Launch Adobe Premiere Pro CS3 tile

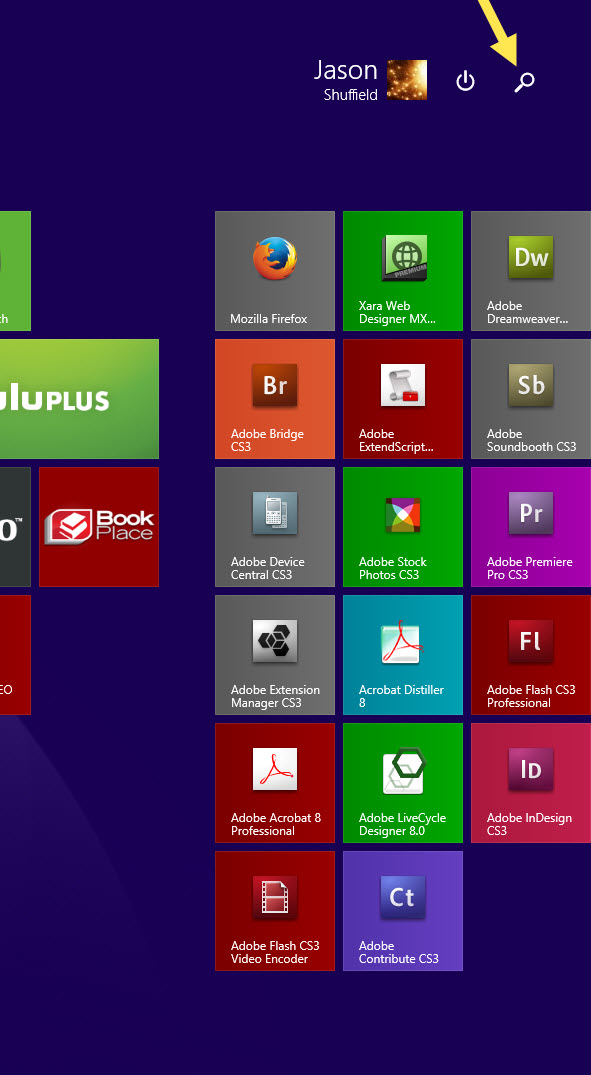tap(531, 527)
